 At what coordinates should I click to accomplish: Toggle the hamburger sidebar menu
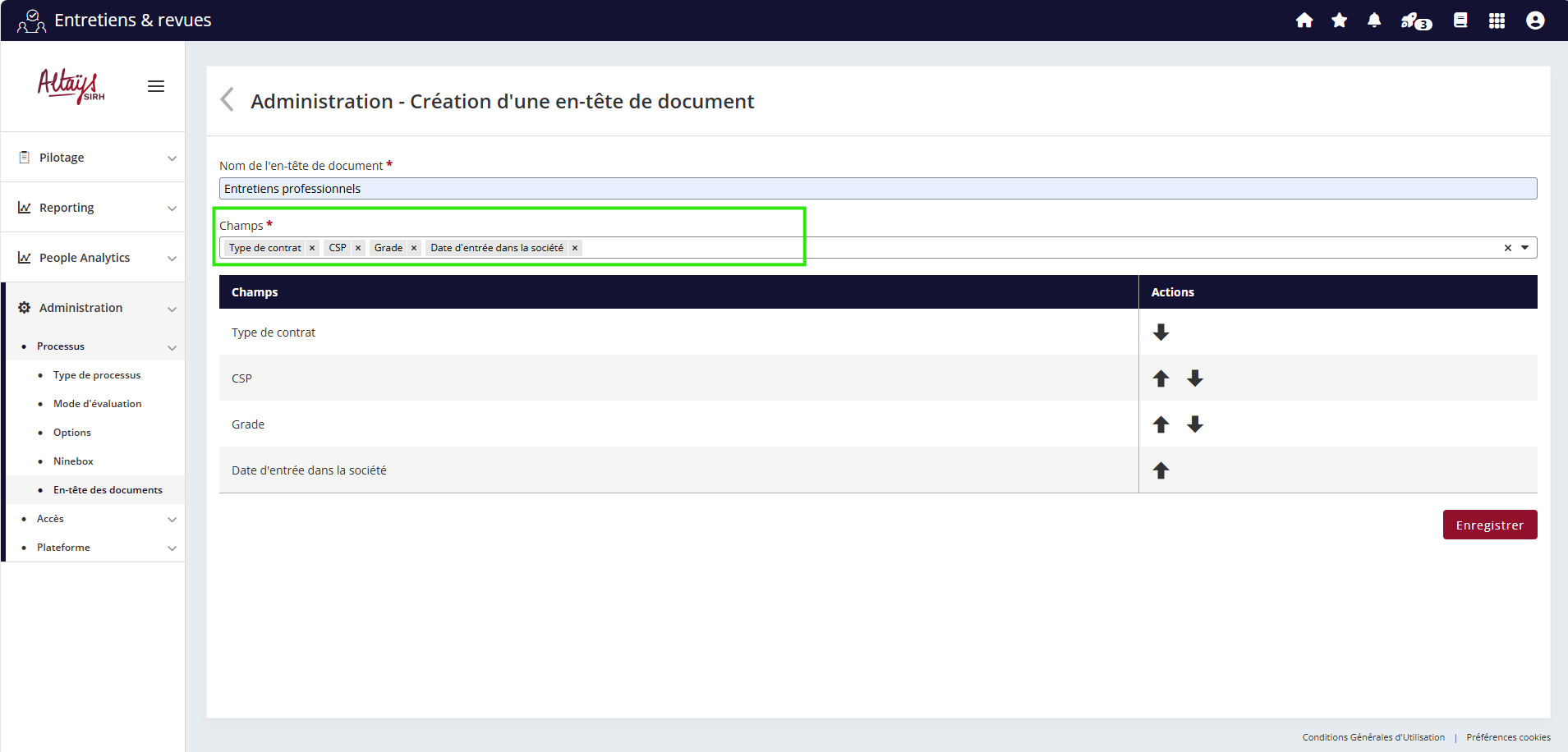pos(156,86)
